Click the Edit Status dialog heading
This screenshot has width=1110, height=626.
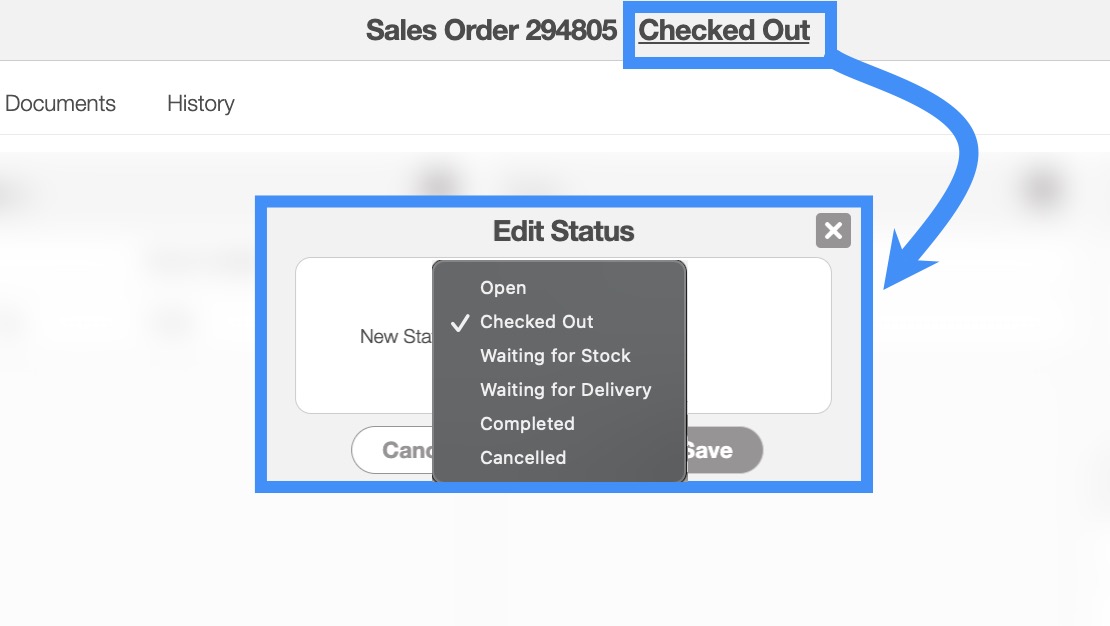pos(563,232)
